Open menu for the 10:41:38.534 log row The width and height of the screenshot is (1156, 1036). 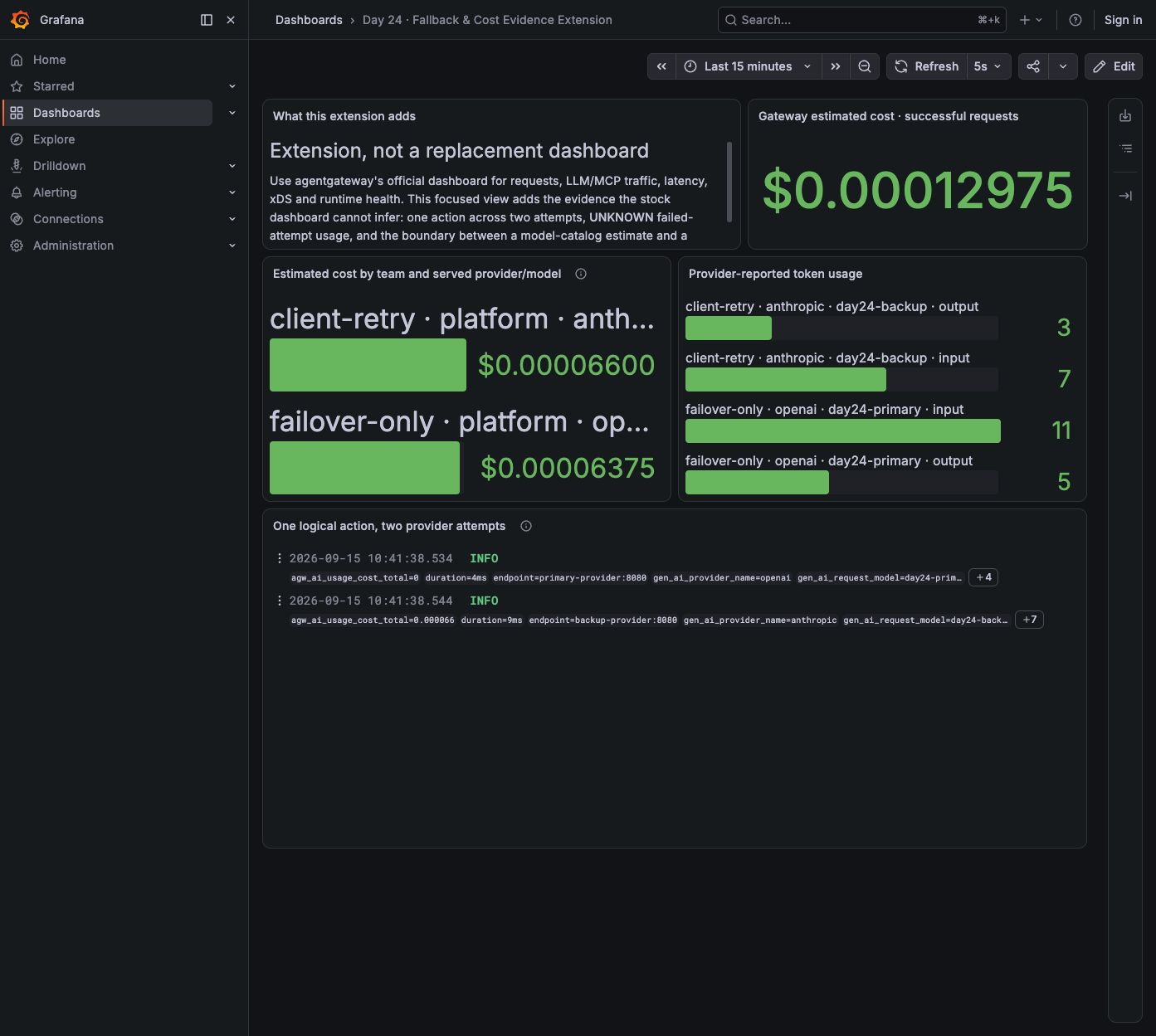280,558
